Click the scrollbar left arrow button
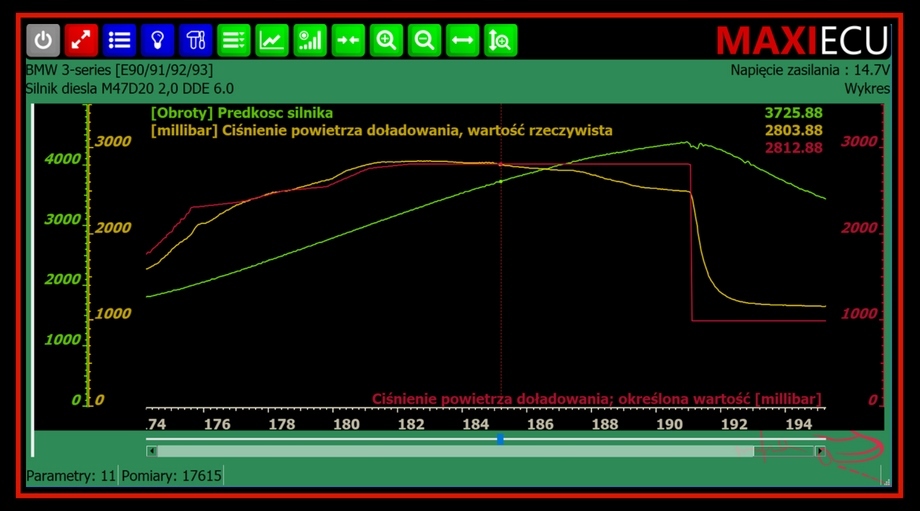 151,451
